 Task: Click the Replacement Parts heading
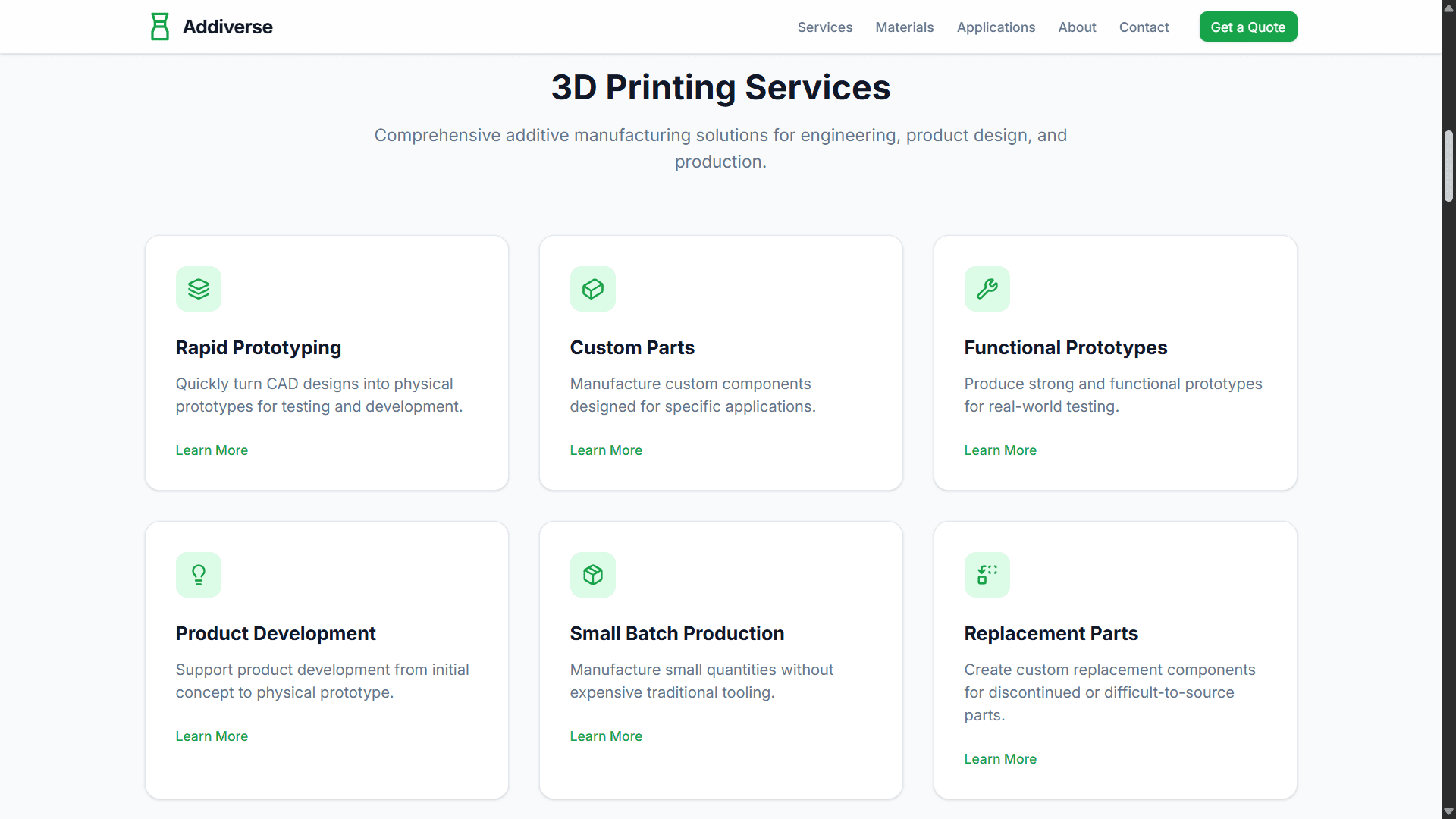(x=1051, y=633)
